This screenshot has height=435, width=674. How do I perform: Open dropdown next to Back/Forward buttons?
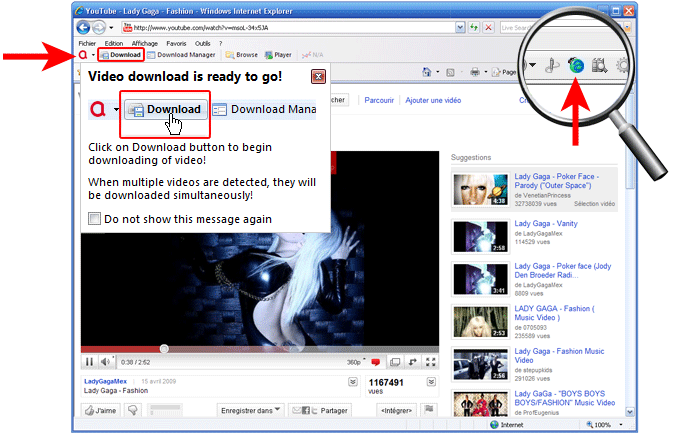click(x=111, y=28)
